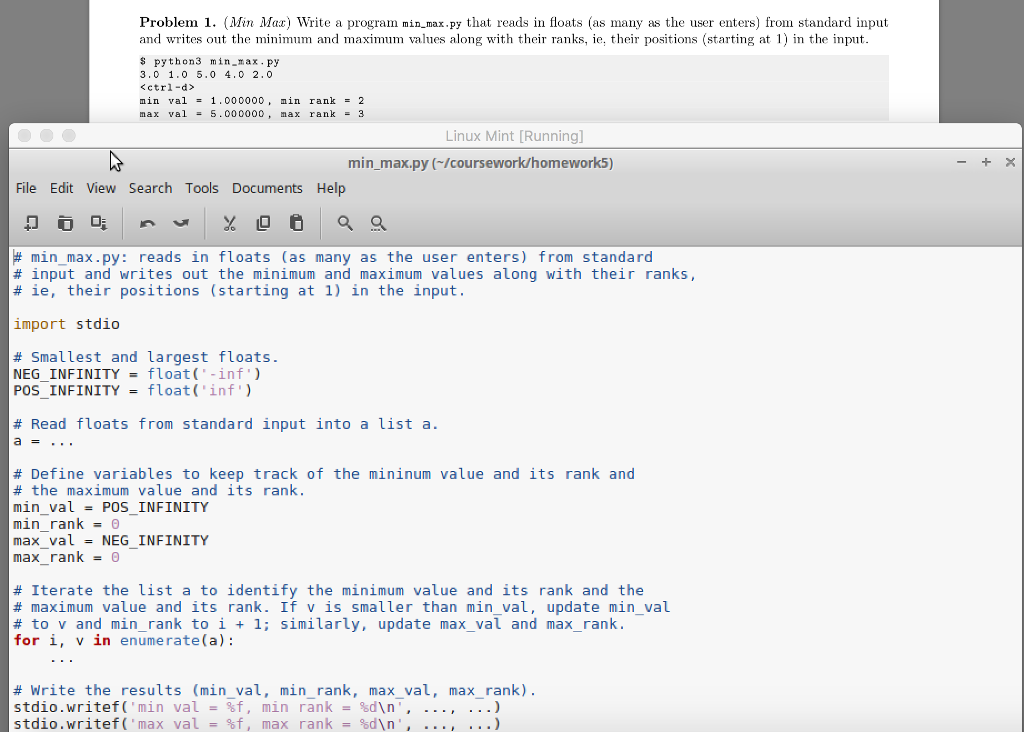
Task: Click the third VM window traffic-light button
Action: pos(69,135)
